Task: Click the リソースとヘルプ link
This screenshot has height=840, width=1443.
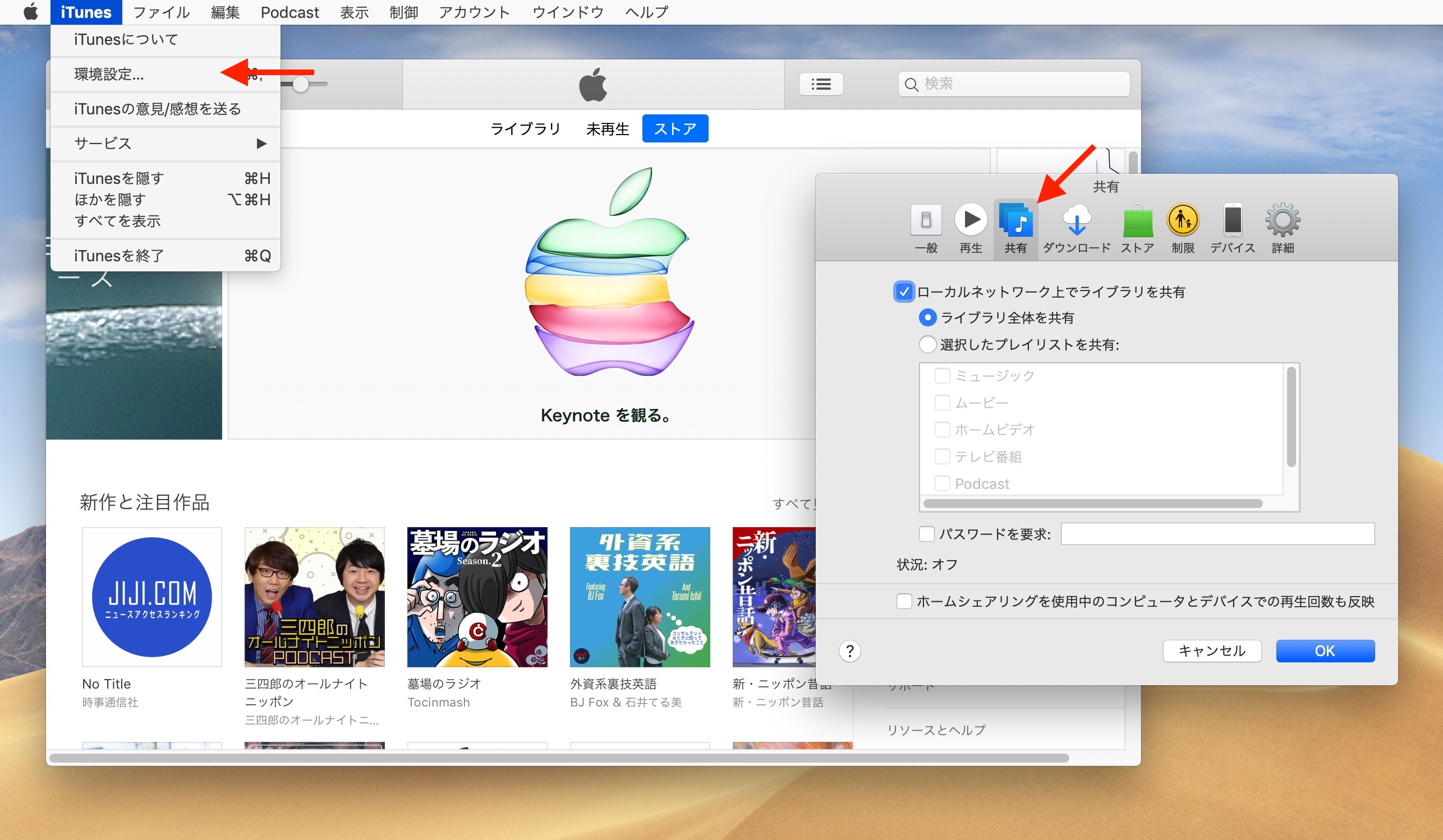Action: 936,730
